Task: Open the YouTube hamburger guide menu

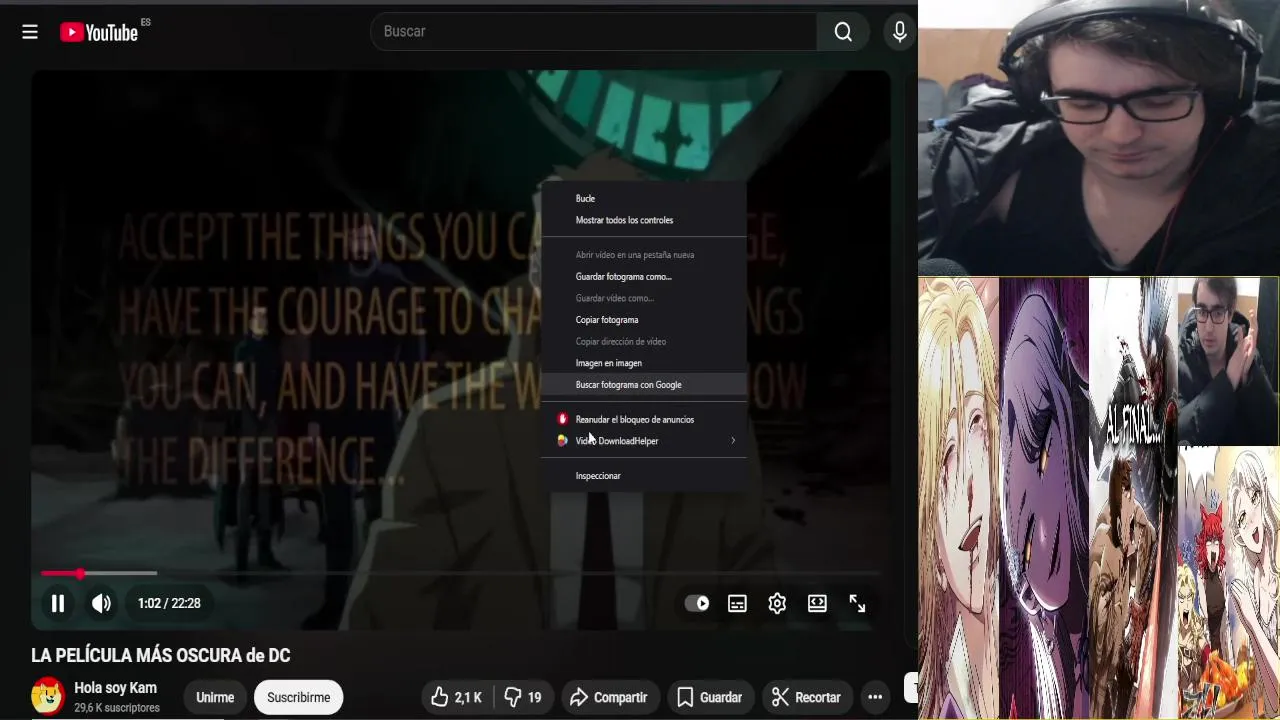Action: click(30, 32)
